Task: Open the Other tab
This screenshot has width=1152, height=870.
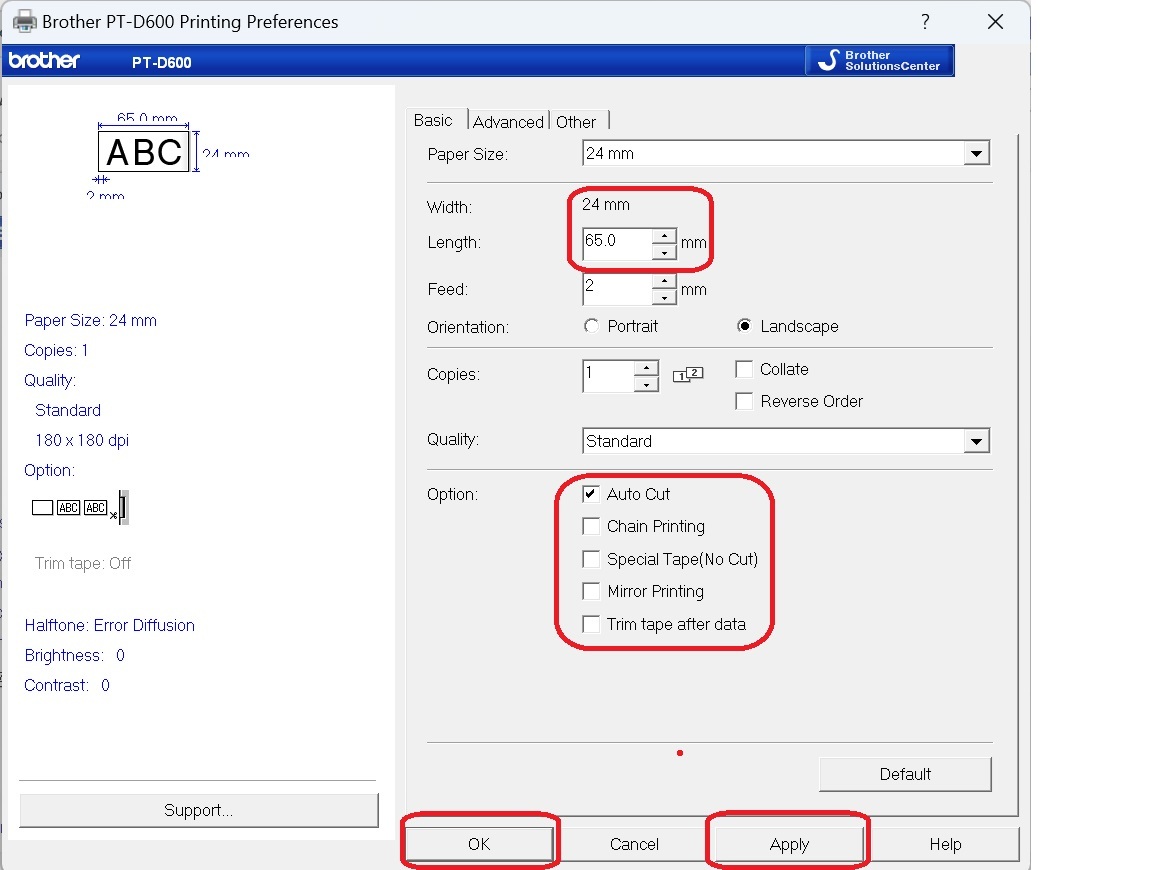Action: point(576,122)
